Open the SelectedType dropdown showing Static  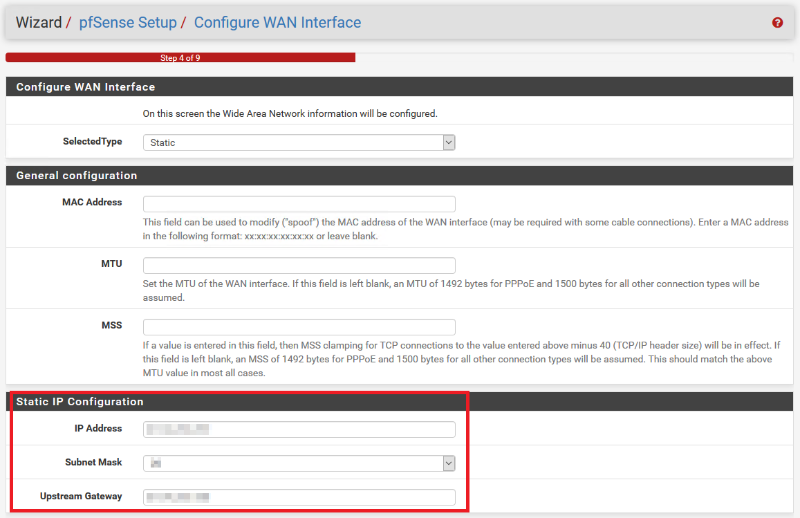pyautogui.click(x=299, y=142)
